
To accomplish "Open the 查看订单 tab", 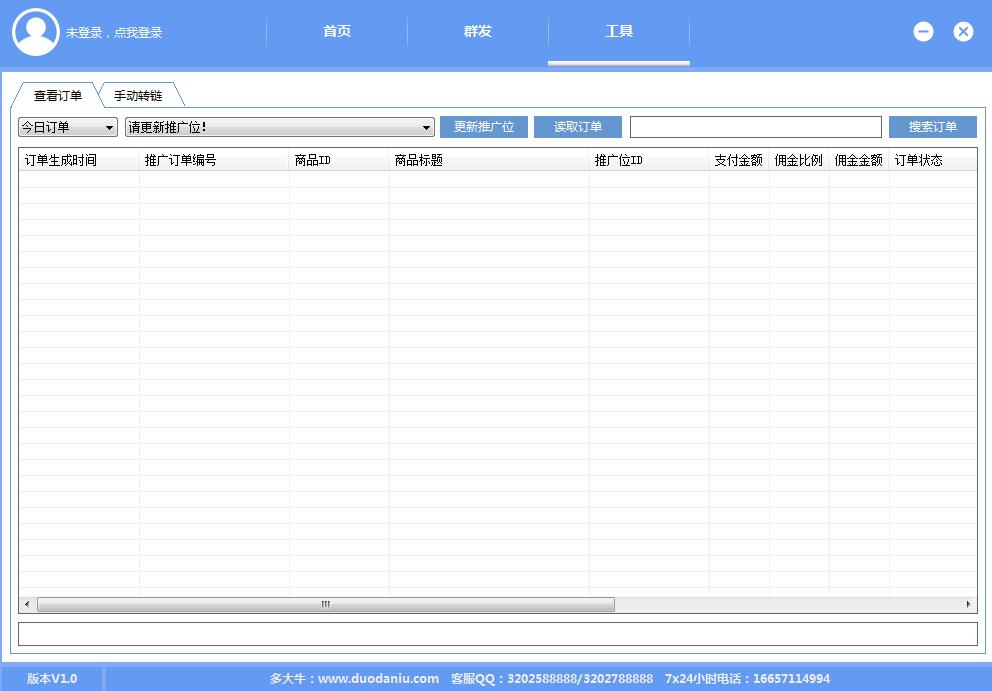I will click(x=58, y=96).
